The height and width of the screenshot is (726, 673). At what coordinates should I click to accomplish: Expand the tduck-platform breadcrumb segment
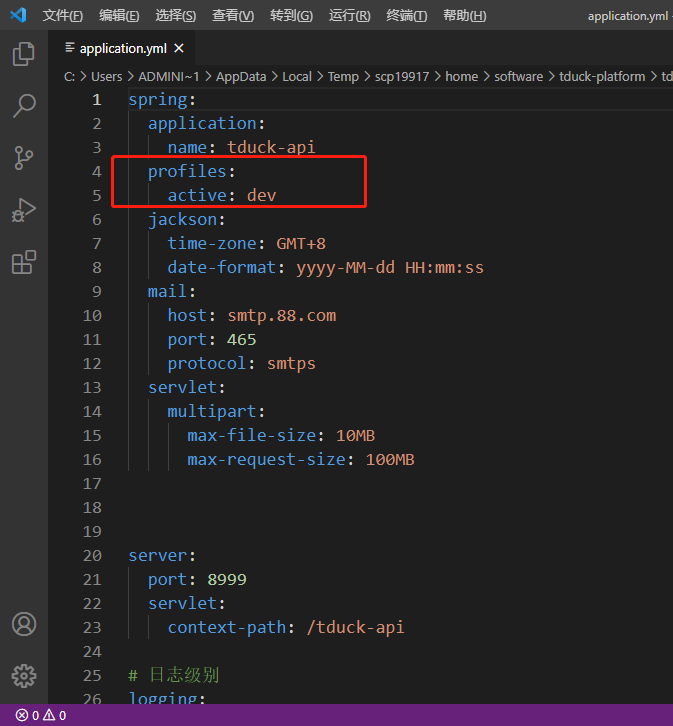601,76
